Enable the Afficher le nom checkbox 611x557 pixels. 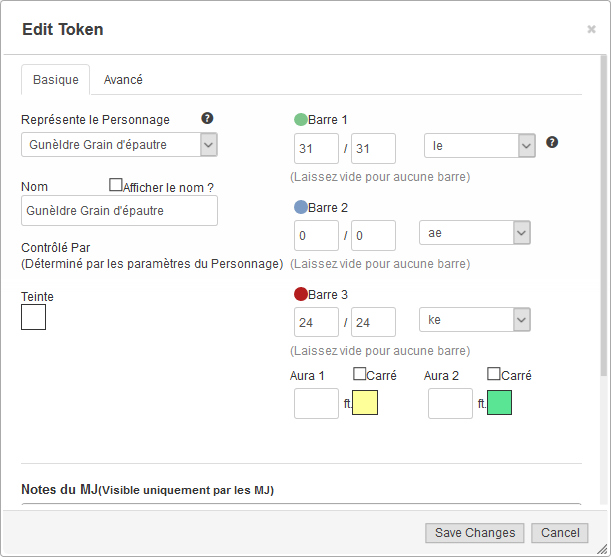pyautogui.click(x=116, y=185)
